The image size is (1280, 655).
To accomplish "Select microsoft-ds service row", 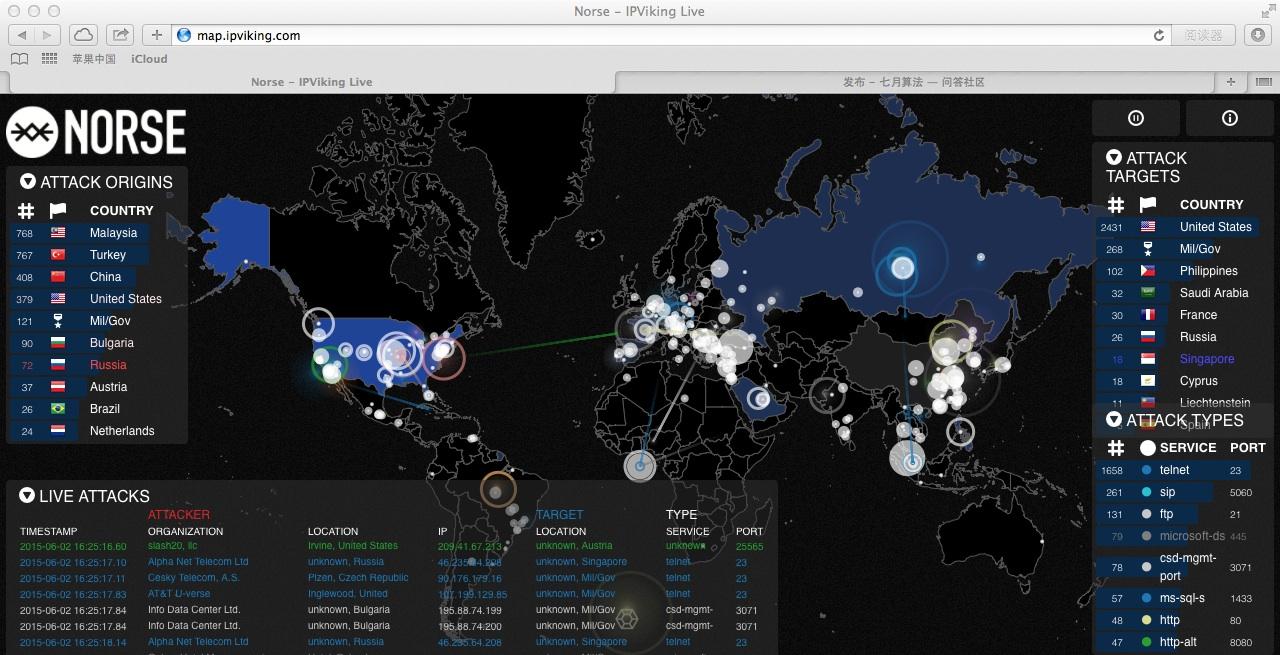I will click(x=1185, y=536).
